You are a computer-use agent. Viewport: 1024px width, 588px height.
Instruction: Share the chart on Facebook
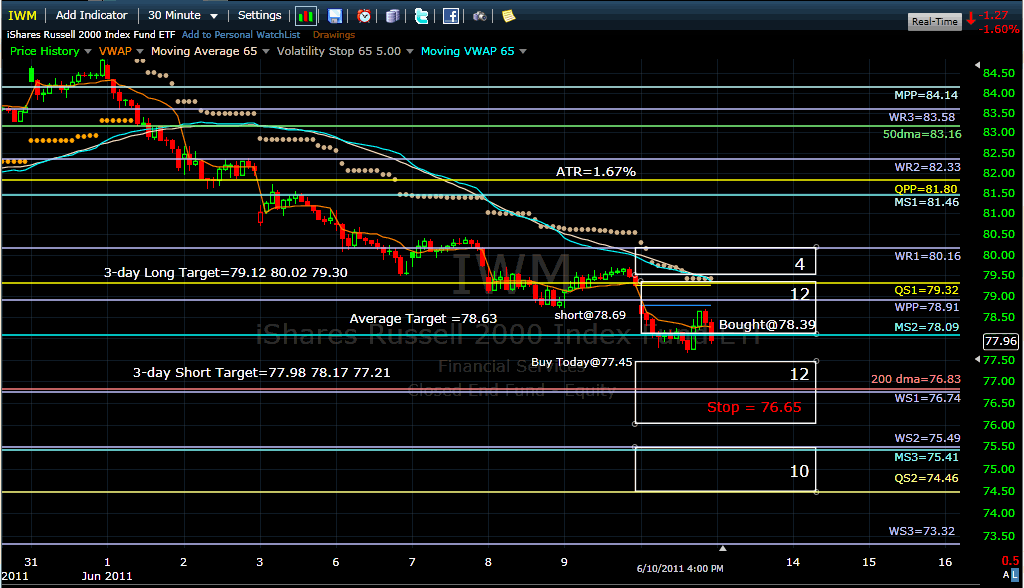[451, 16]
